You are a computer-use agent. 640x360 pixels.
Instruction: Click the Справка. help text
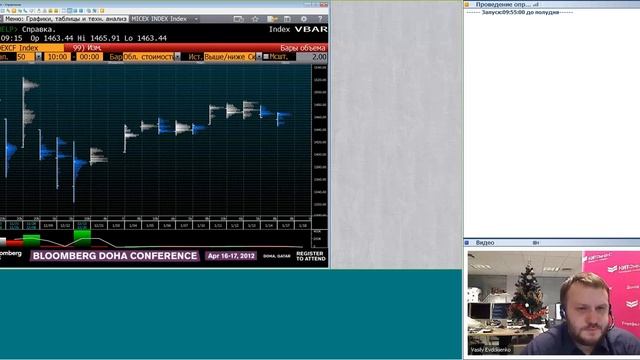click(x=39, y=29)
